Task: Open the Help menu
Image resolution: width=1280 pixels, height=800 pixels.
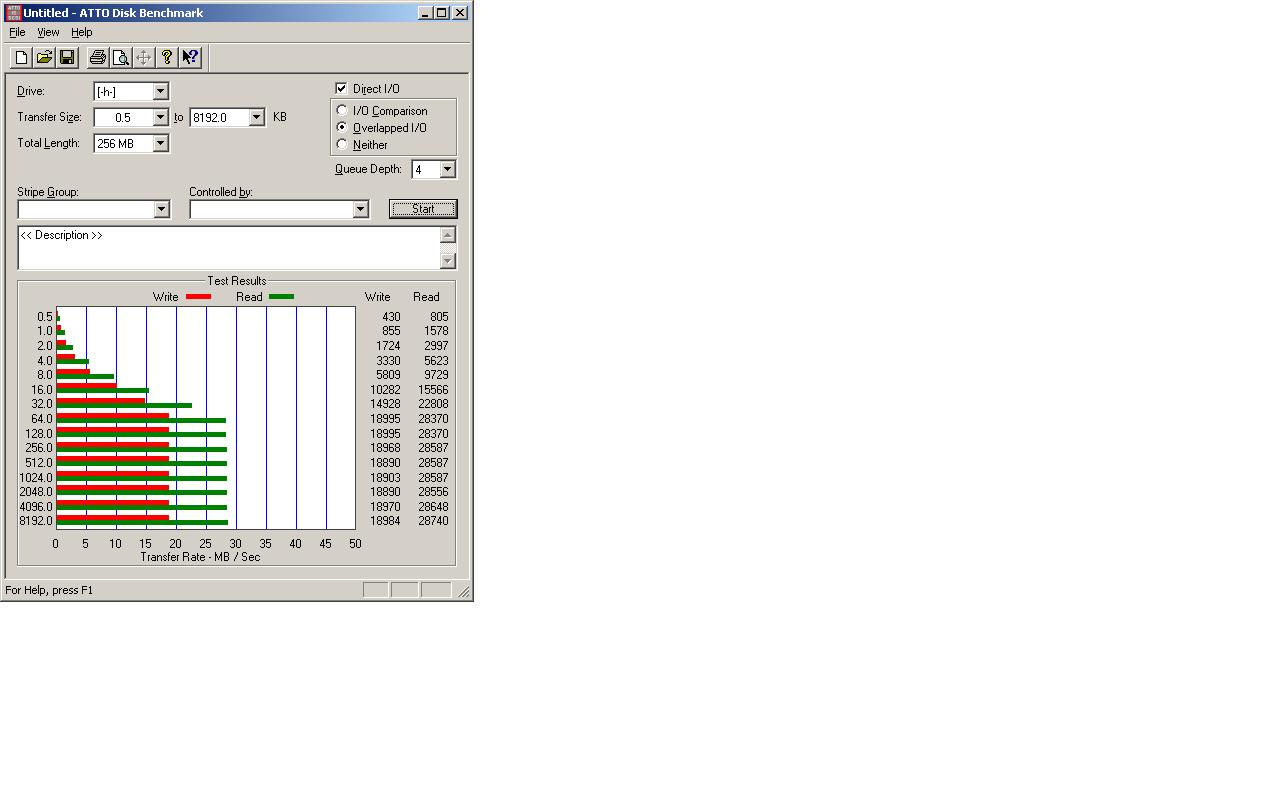Action: tap(82, 32)
